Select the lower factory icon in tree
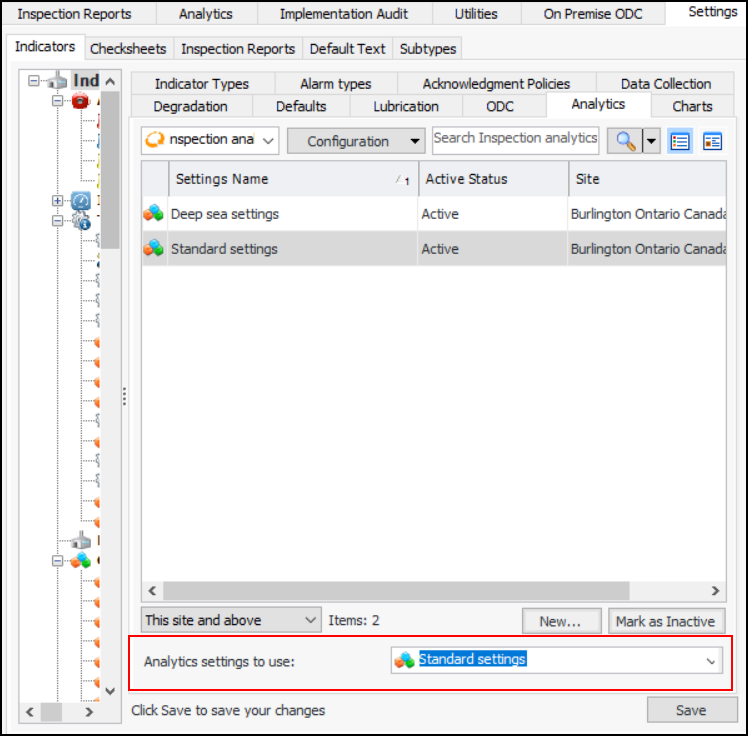This screenshot has height=736, width=748. click(81, 540)
